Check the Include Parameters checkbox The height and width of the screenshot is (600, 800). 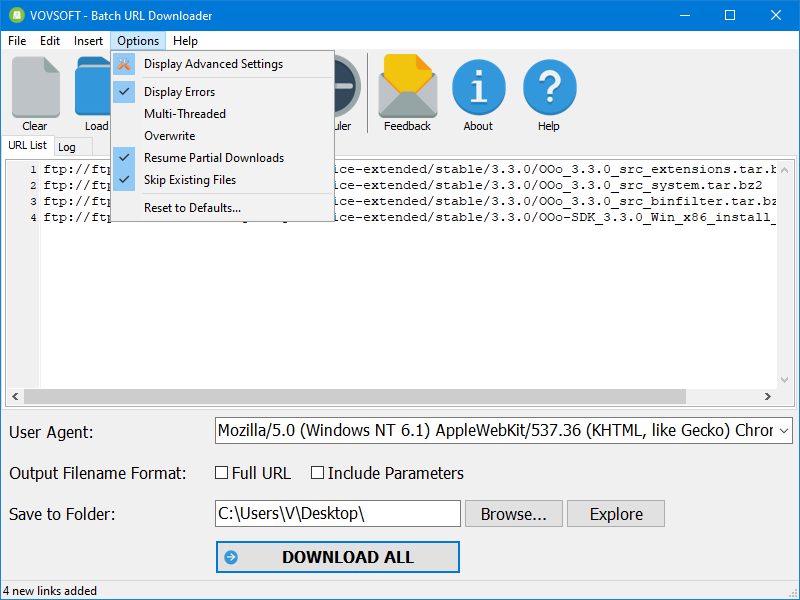[x=317, y=473]
